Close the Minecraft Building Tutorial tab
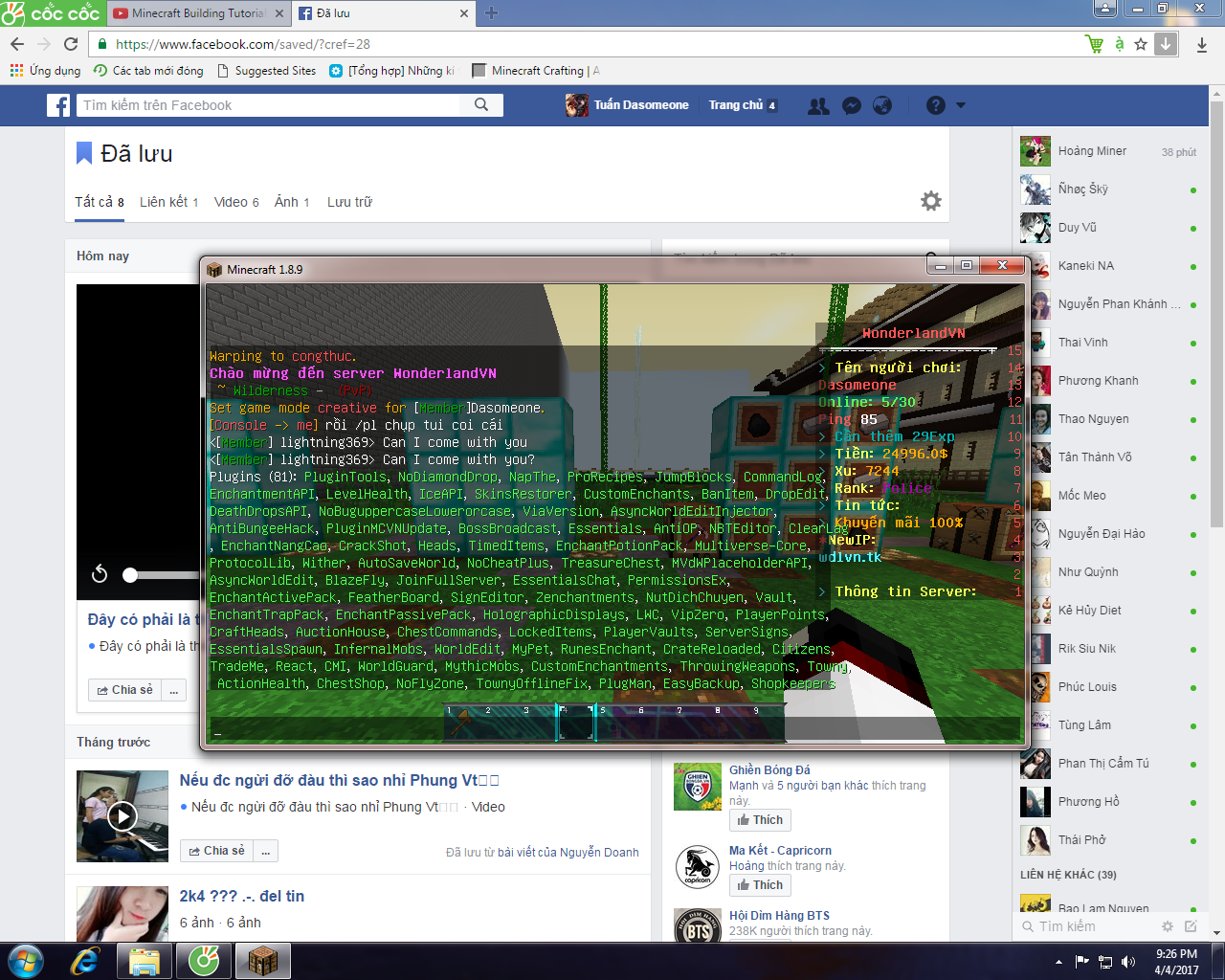The height and width of the screenshot is (980, 1225). [x=279, y=13]
